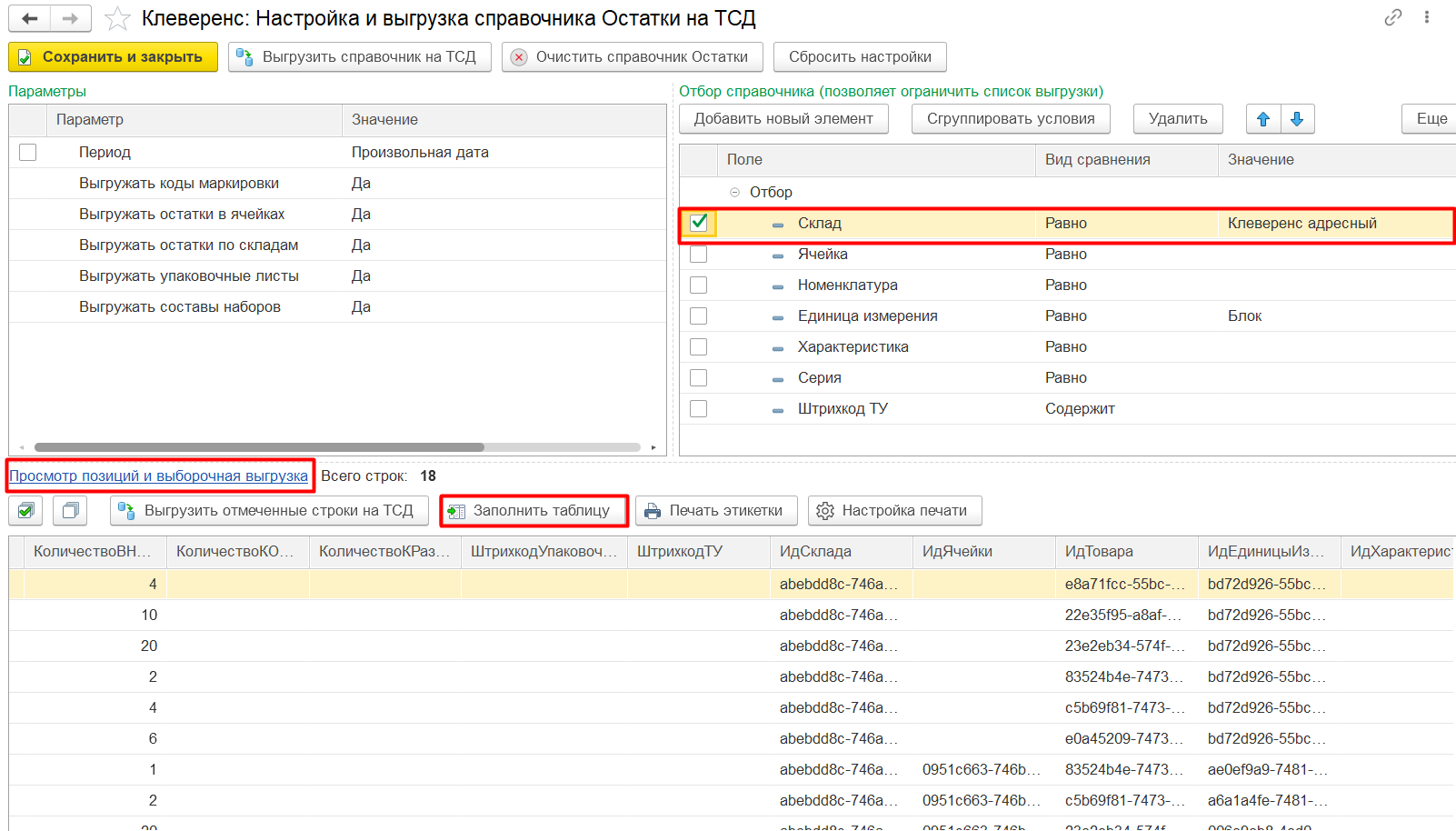Move filter condition down with blue arrow
This screenshot has width=1456, height=831.
pyautogui.click(x=1297, y=119)
